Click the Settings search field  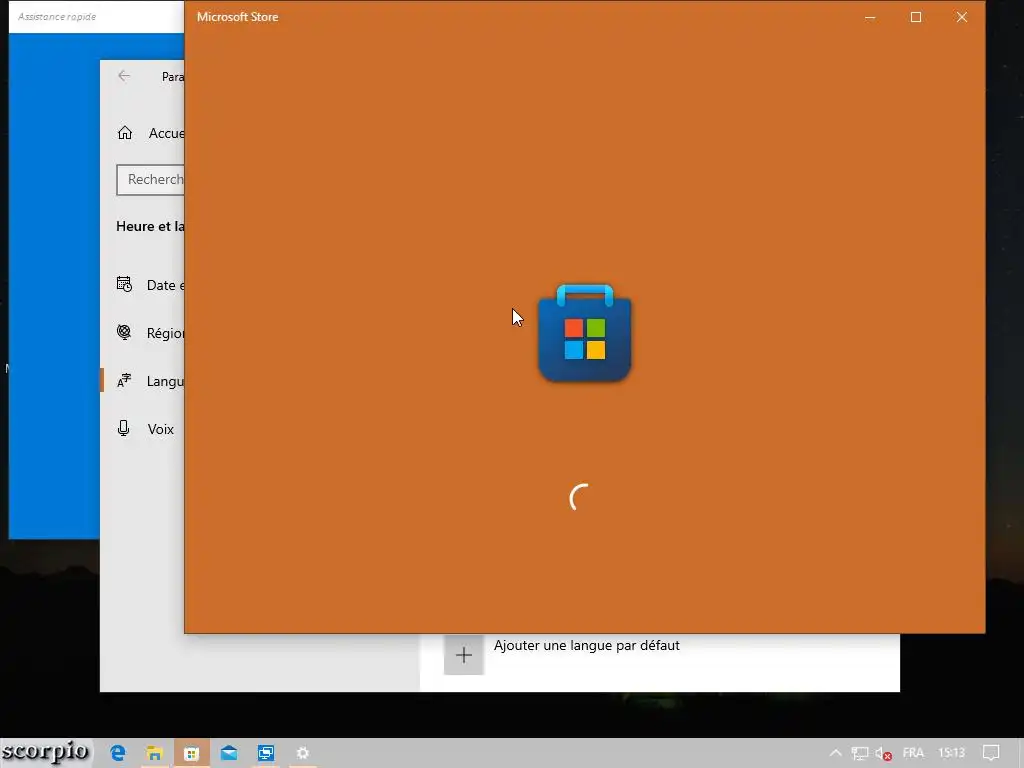150,180
